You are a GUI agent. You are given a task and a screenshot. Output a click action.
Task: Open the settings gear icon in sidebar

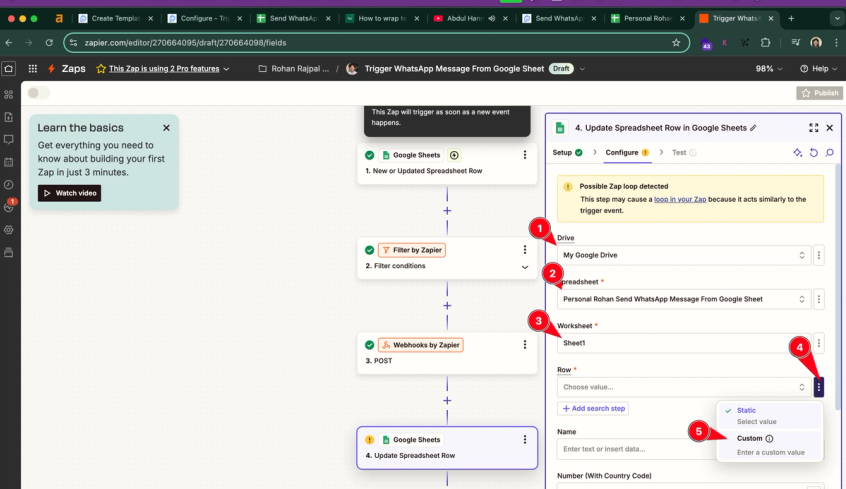(x=9, y=229)
